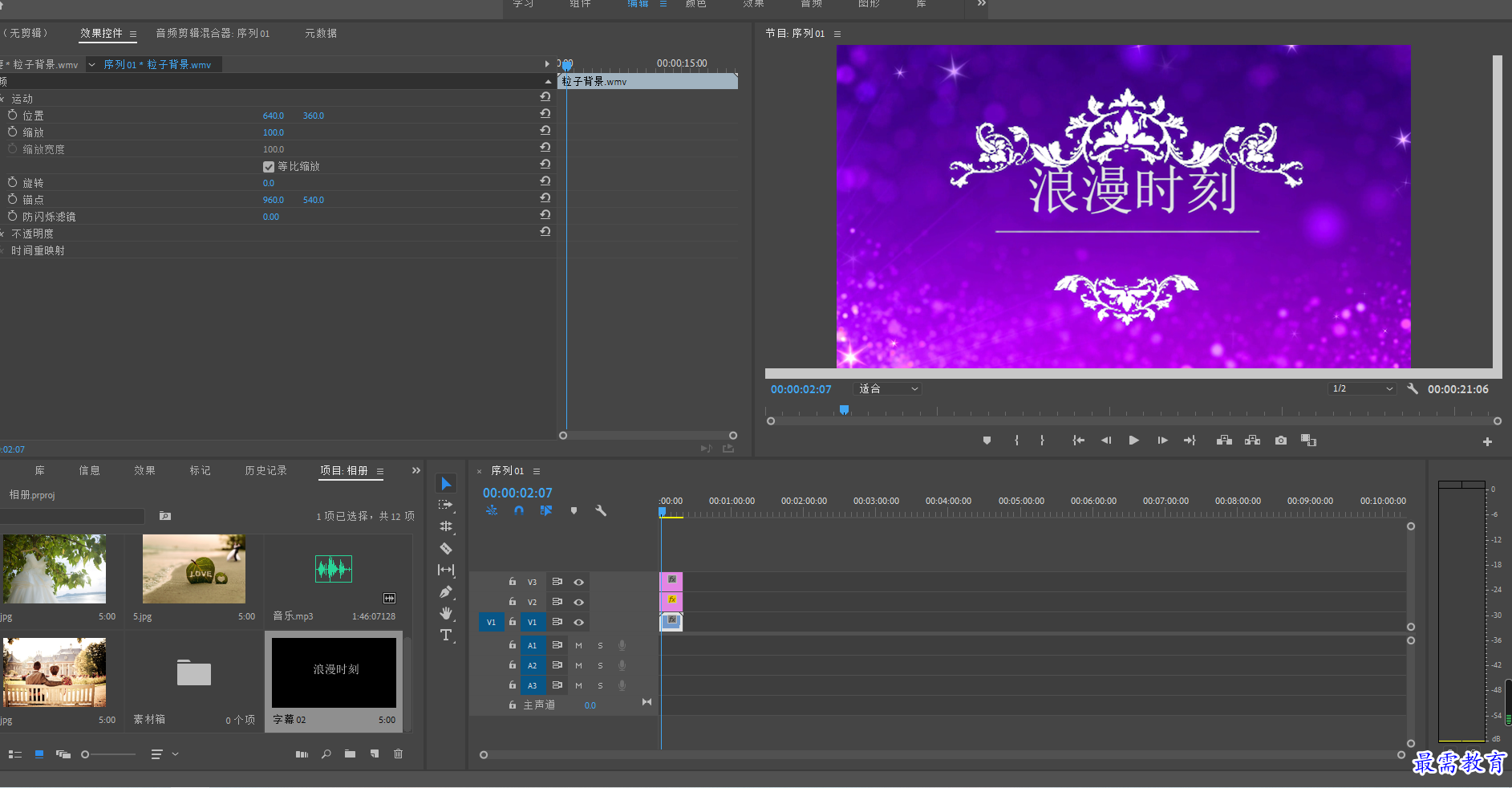Screen dimensions: 1512x788
Task: Toggle insert sequences as nests button
Action: point(492,510)
